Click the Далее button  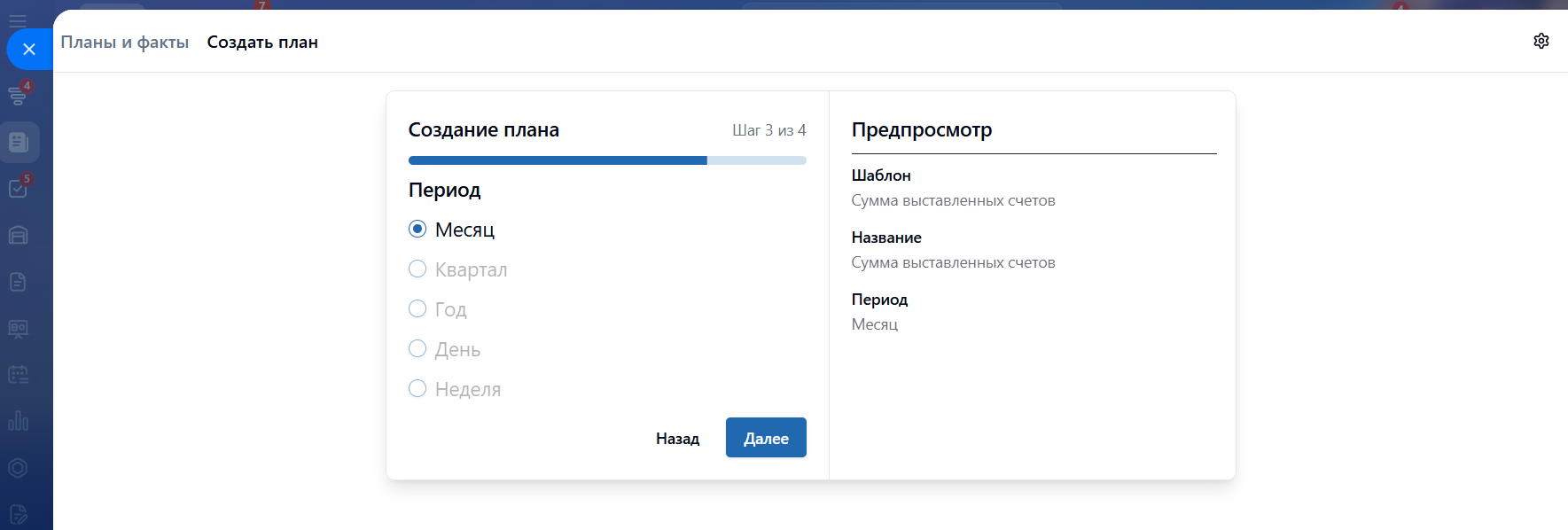pyautogui.click(x=766, y=438)
